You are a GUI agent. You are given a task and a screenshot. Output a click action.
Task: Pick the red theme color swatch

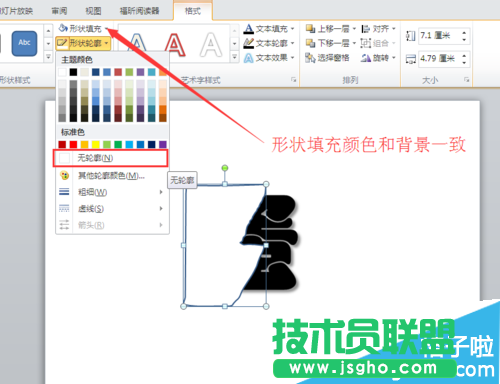click(x=118, y=72)
